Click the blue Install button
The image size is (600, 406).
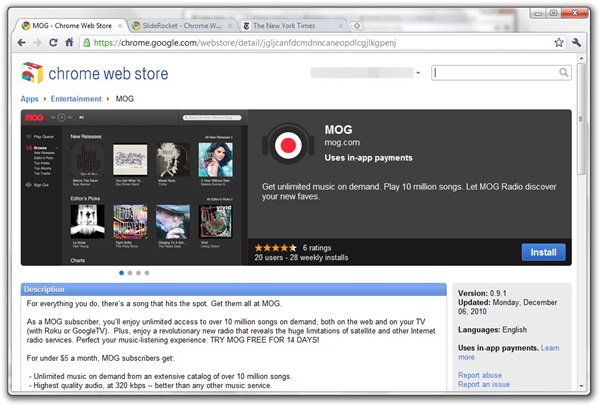(x=543, y=252)
